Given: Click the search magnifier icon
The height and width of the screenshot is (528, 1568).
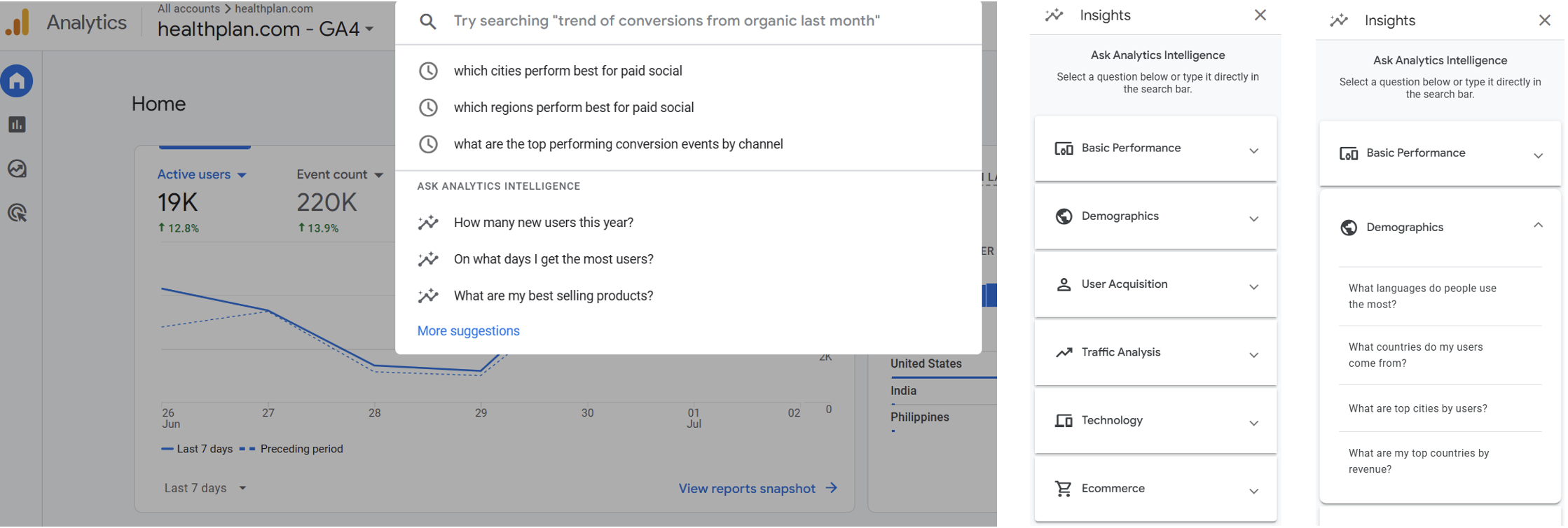Looking at the screenshot, I should click(427, 22).
